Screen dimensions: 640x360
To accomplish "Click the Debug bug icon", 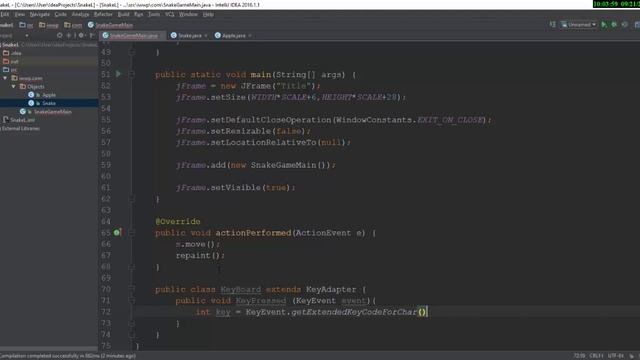I will 614,25.
